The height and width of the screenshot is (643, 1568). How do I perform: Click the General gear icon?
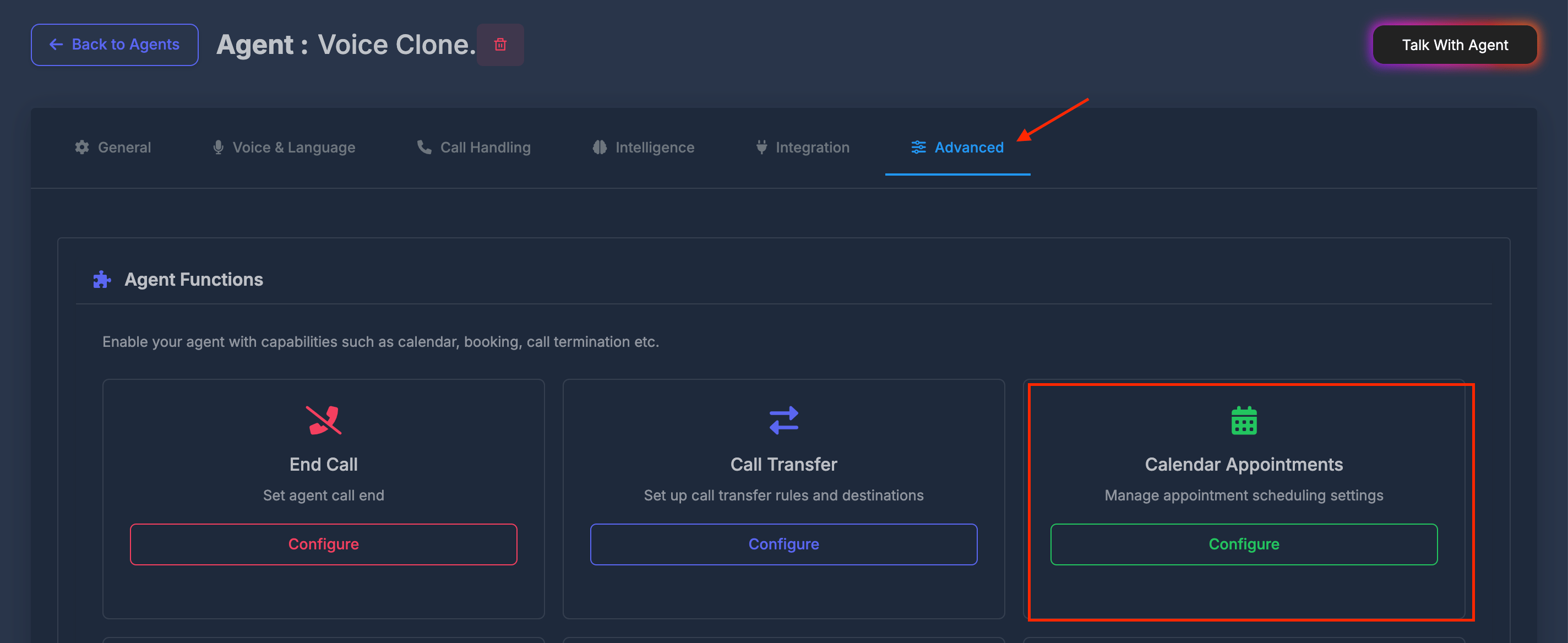click(x=82, y=148)
